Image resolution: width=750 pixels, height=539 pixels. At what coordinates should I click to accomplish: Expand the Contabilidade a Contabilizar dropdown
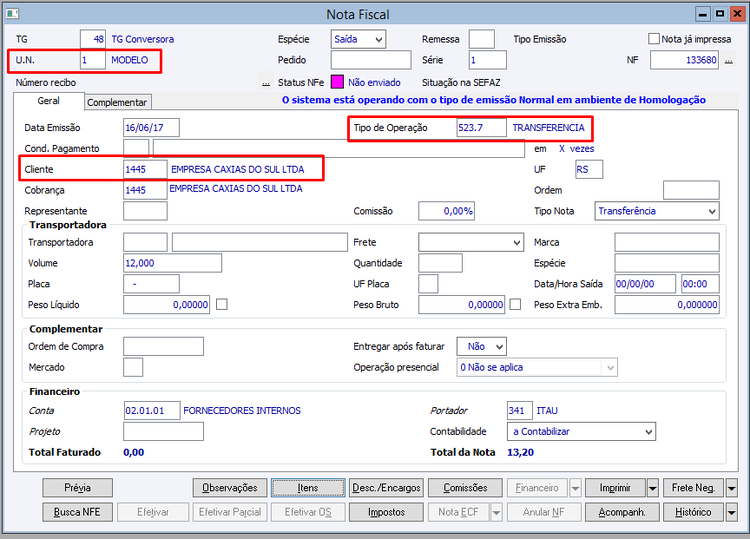click(x=581, y=431)
